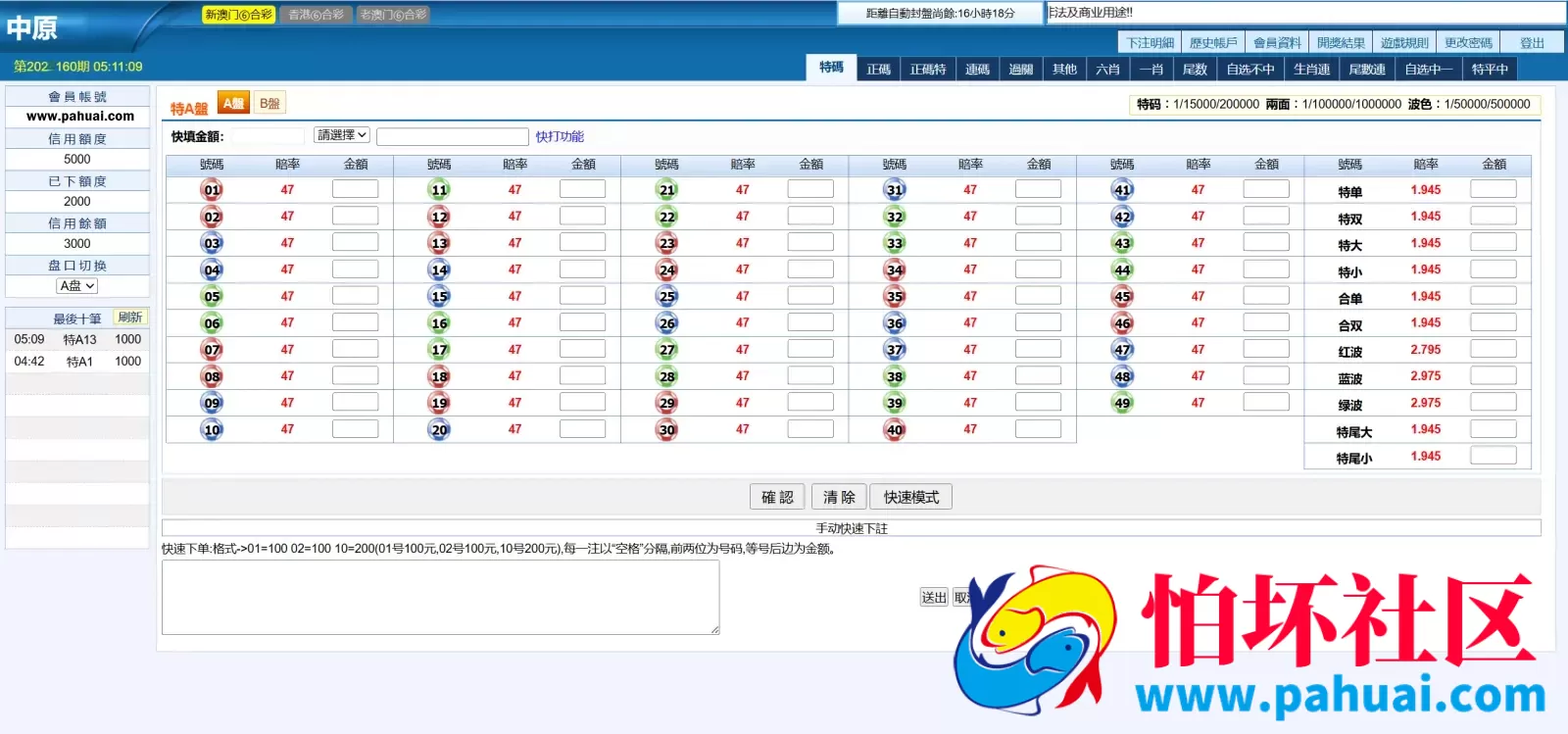
Task: Select the 香港⑥合彩 lottery tab
Action: [316, 15]
